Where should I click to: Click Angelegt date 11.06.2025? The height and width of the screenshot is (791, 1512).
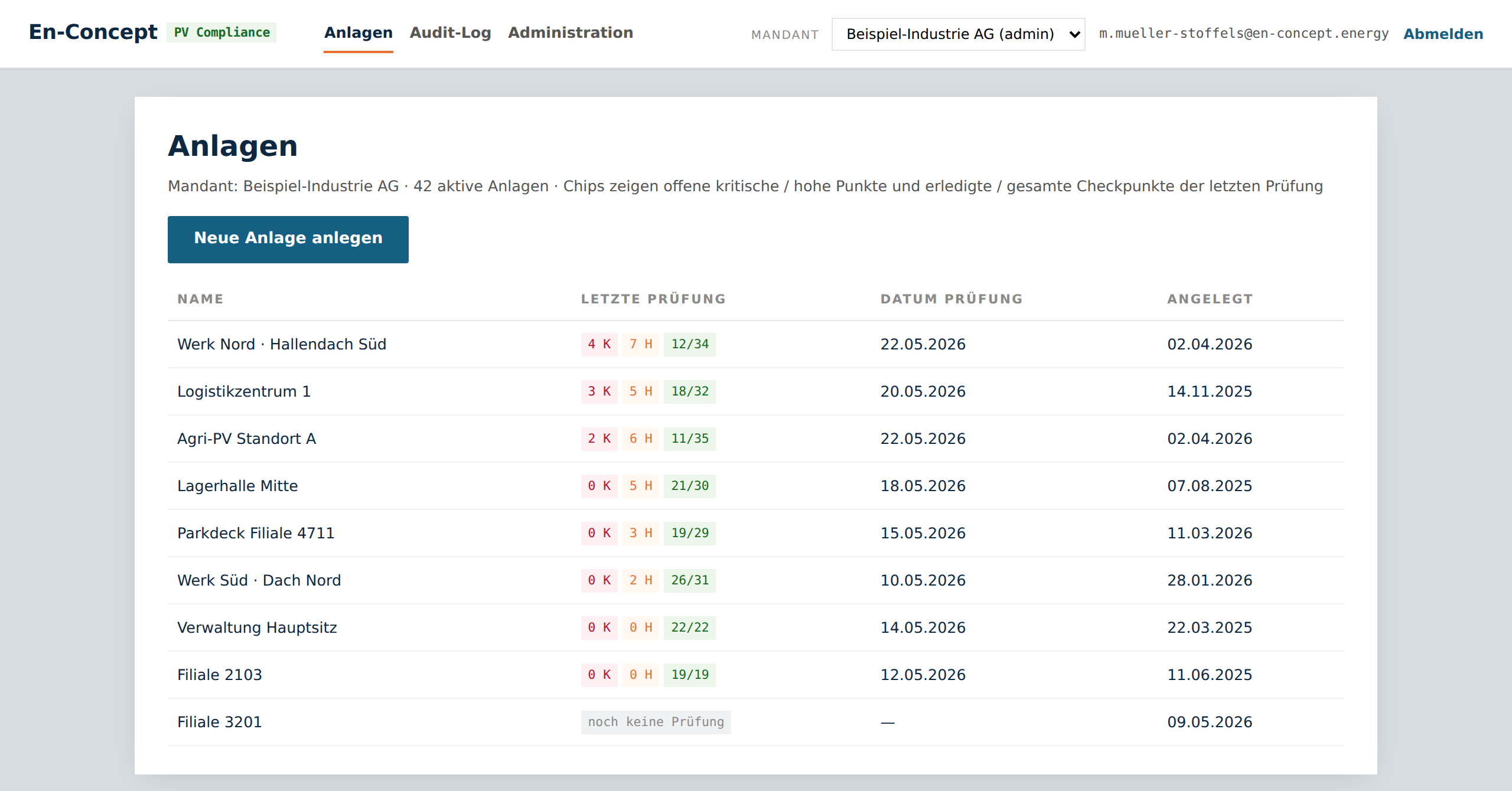coord(1210,675)
